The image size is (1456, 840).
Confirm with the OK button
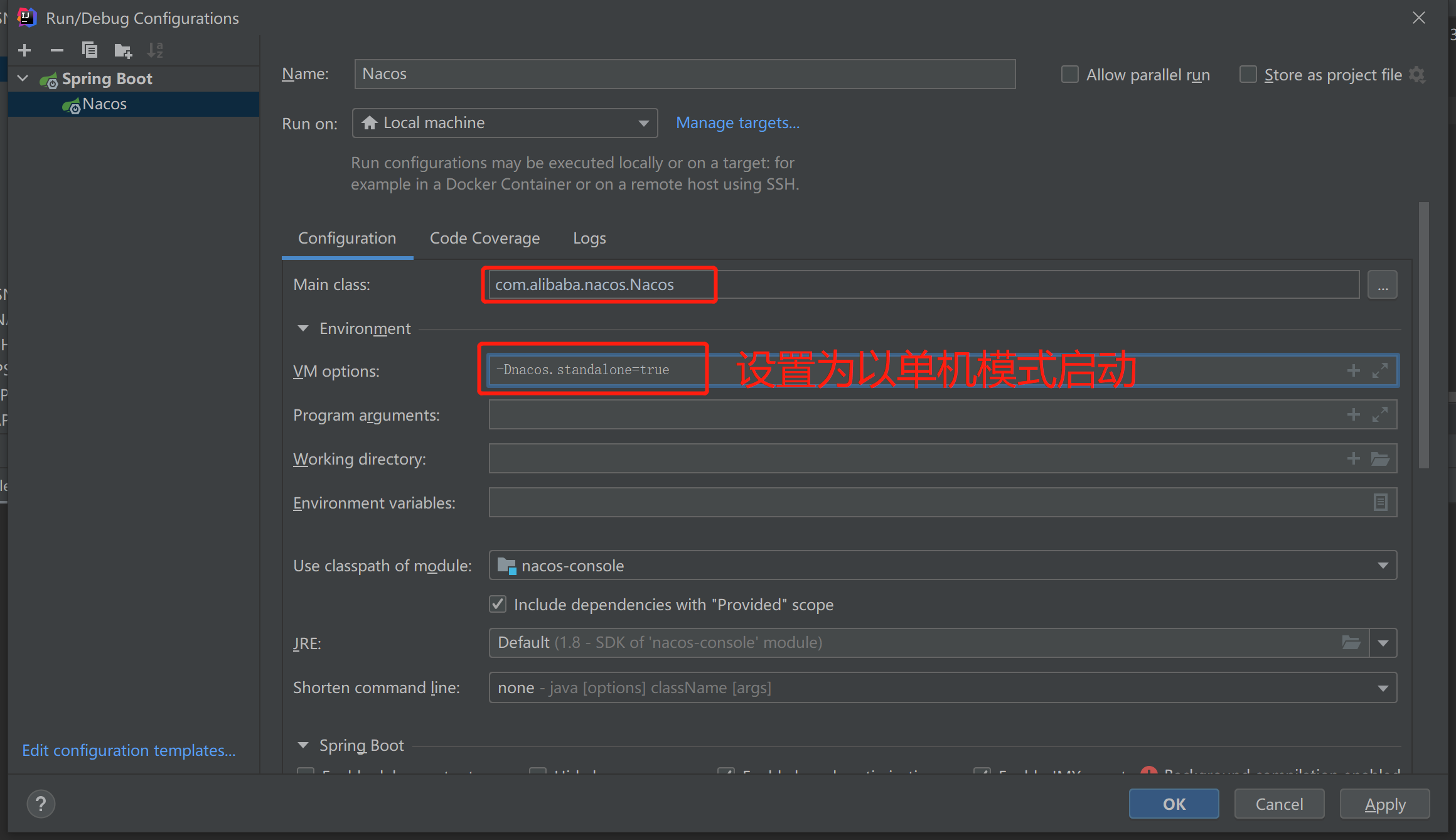tap(1174, 804)
